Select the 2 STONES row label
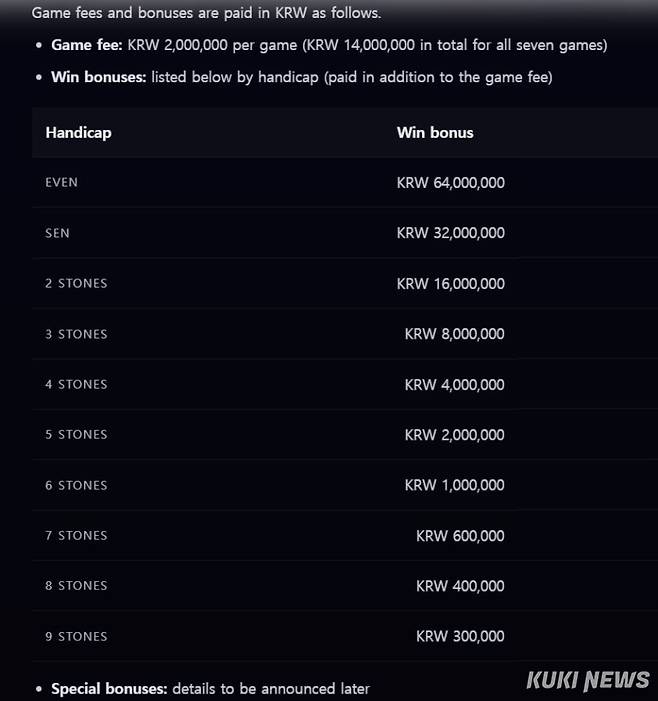The height and width of the screenshot is (701, 658). coord(76,284)
